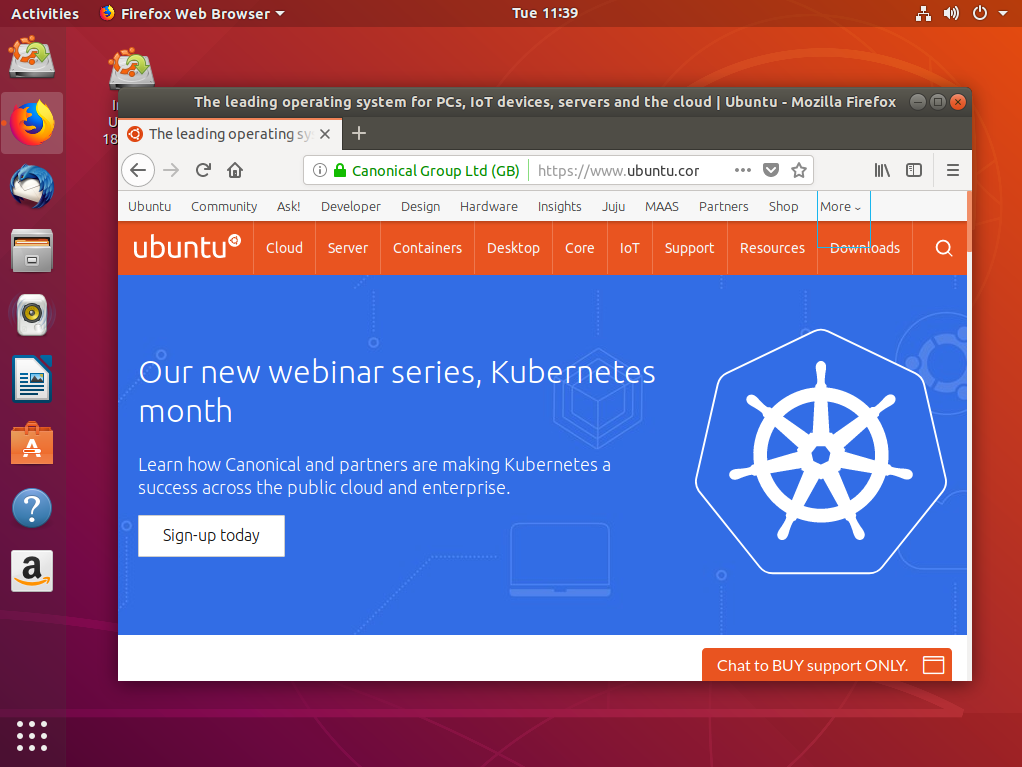Open the Chat to BUY support widget
1022x767 pixels.
pyautogui.click(x=826, y=664)
